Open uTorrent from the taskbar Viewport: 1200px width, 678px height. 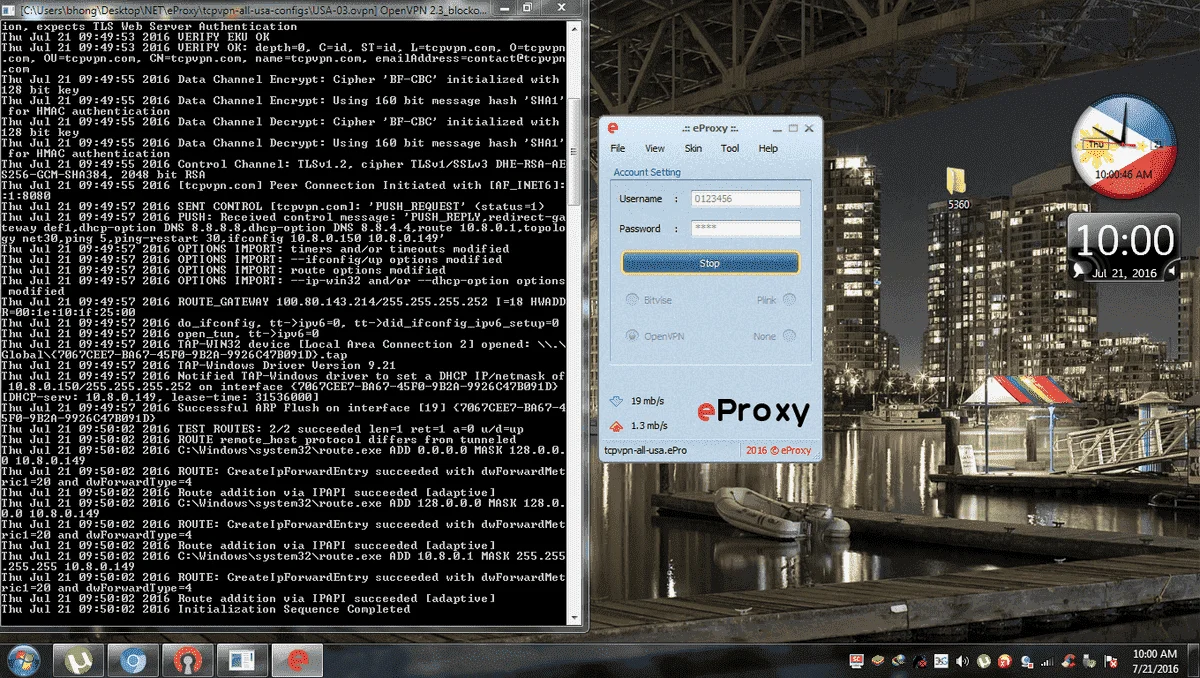tap(78, 660)
